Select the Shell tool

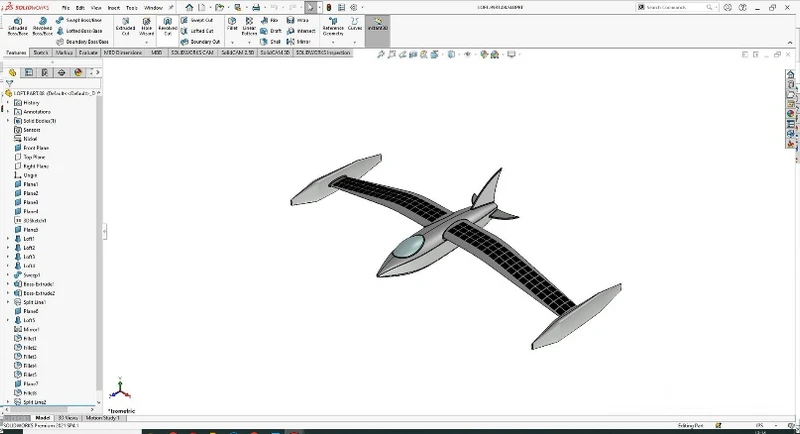point(270,41)
